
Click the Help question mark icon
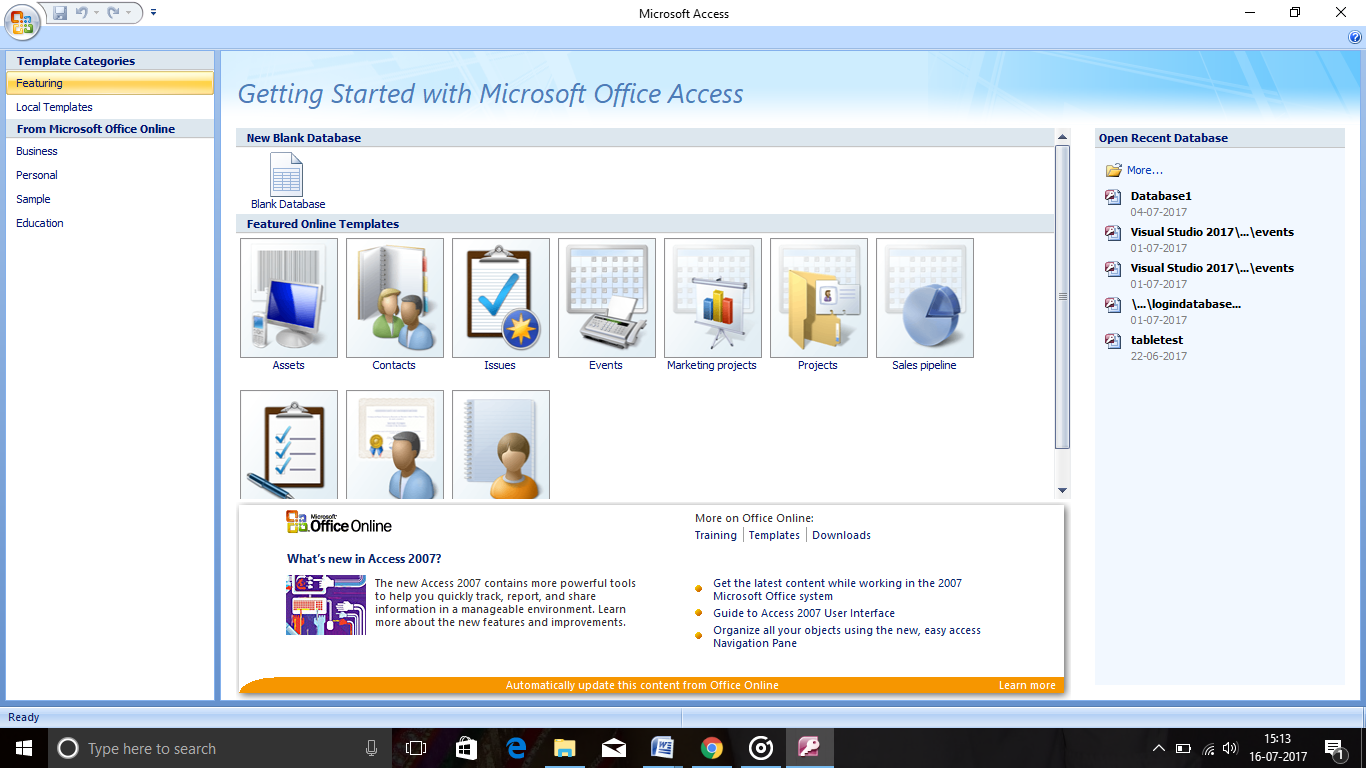pyautogui.click(x=1355, y=37)
